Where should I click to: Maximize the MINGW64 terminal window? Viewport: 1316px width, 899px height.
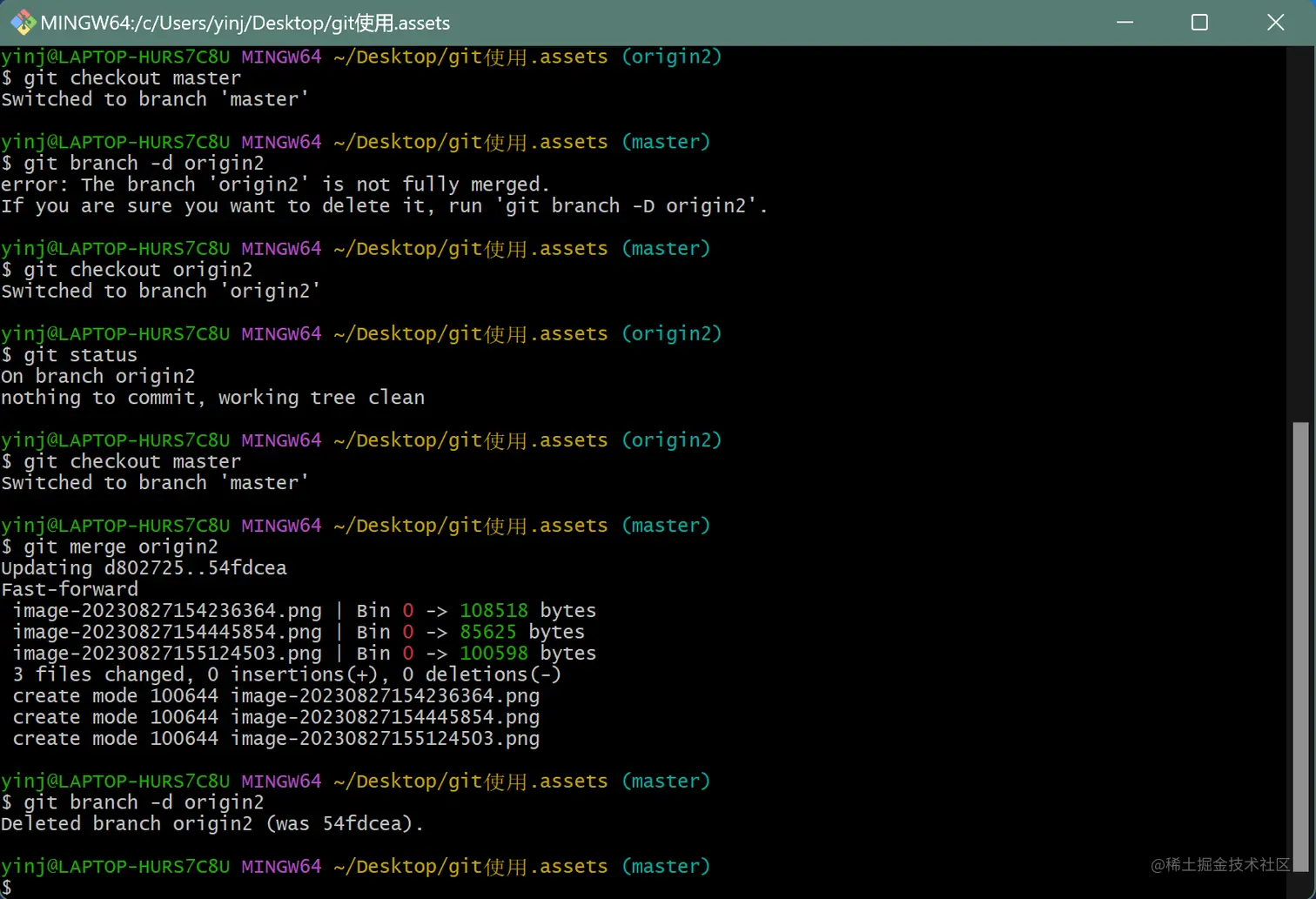1199,23
